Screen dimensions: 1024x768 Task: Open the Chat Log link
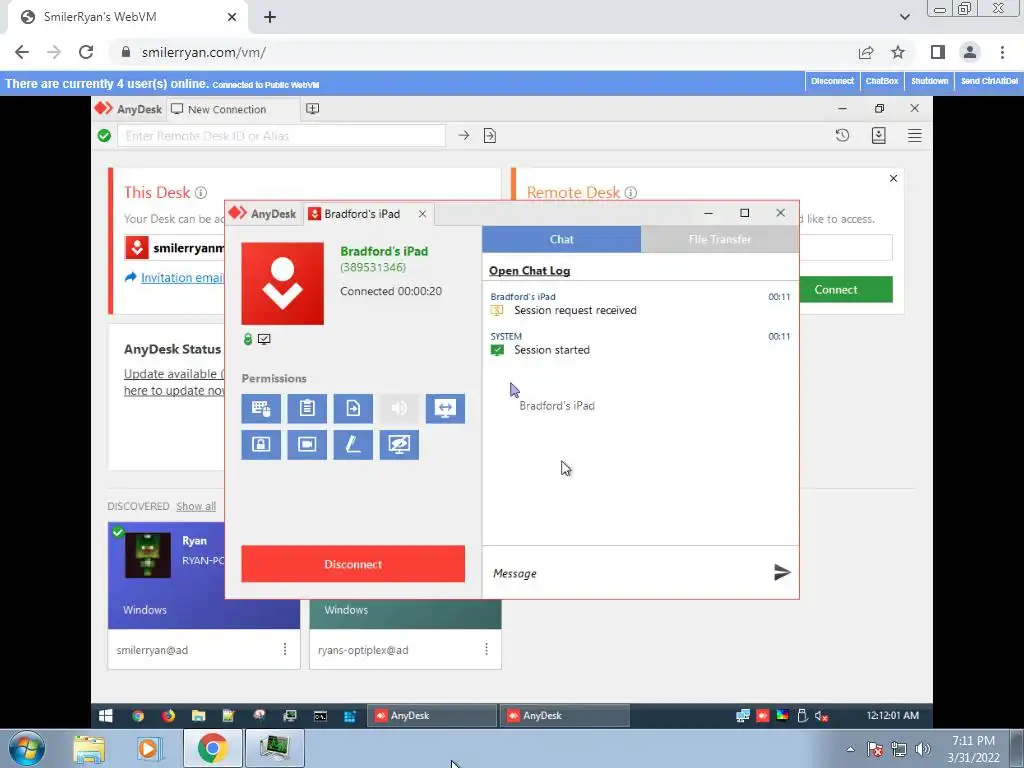[x=530, y=270]
